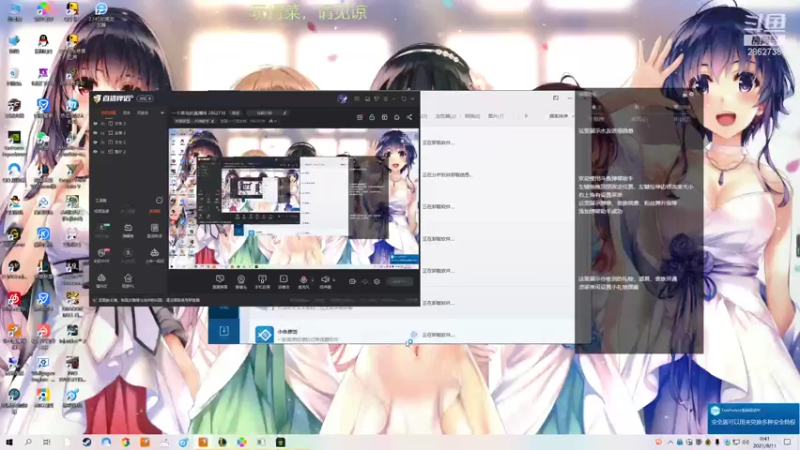
Task: Open the sort dropdown in software manager
Action: coord(561,116)
